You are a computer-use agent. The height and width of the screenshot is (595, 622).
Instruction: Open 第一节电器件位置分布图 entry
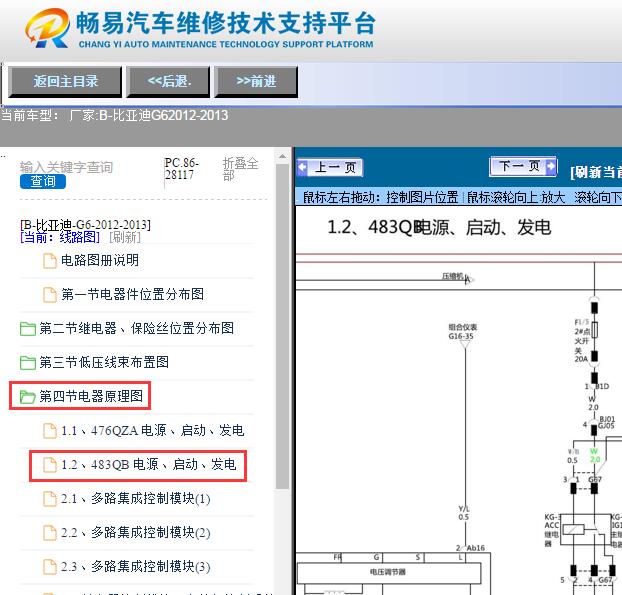132,294
